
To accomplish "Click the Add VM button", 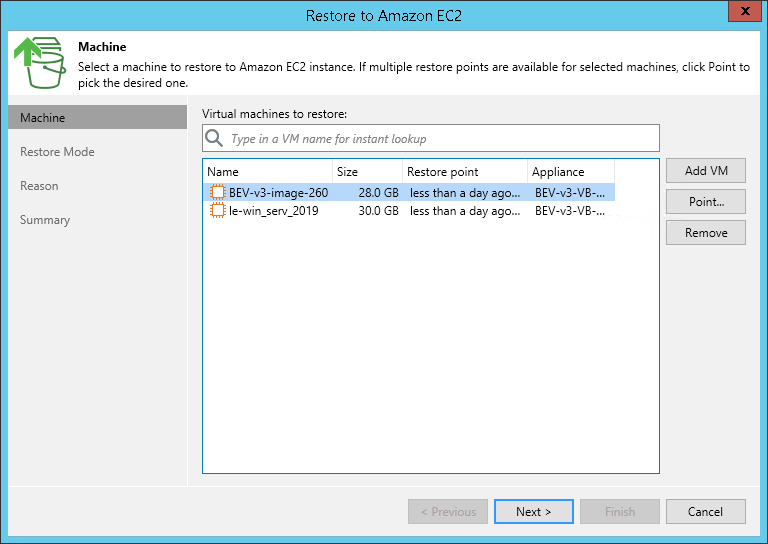I will (x=706, y=170).
